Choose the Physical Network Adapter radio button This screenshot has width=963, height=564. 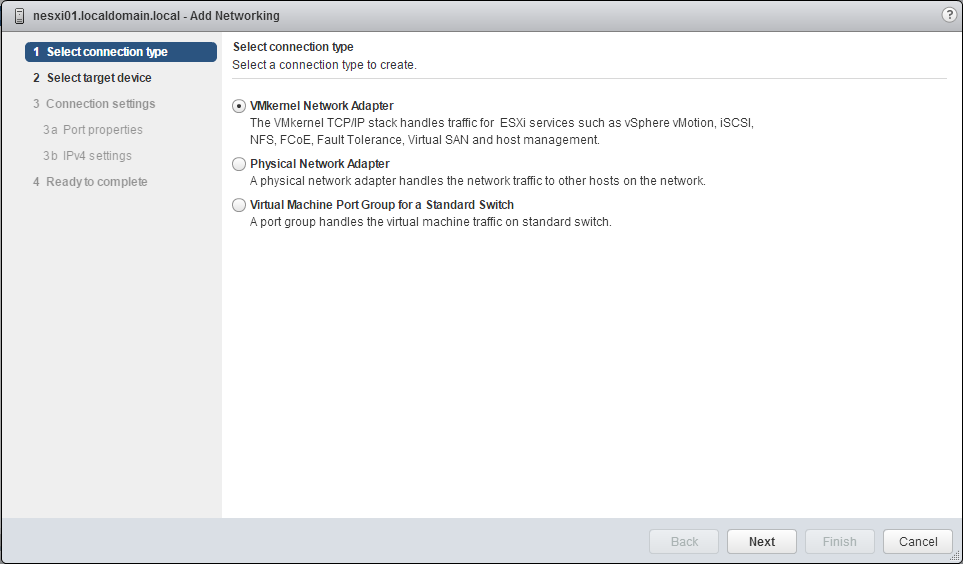point(238,164)
